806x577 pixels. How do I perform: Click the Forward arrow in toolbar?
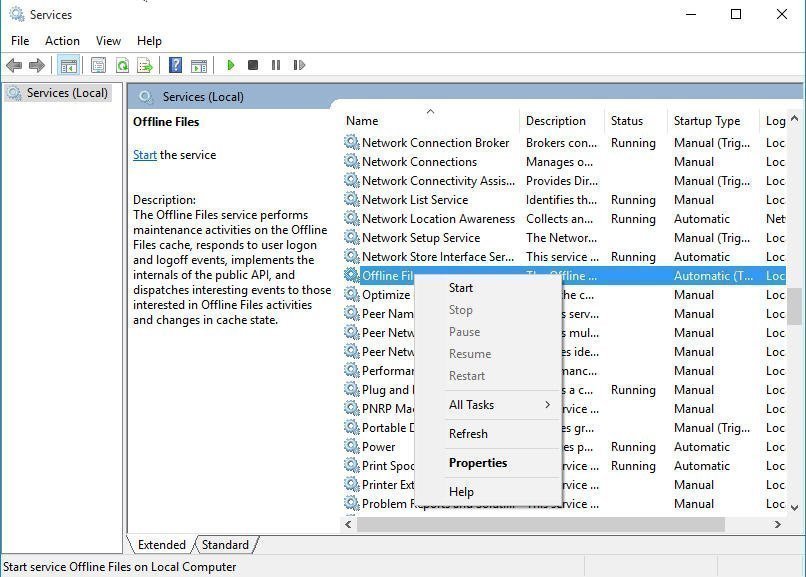[37, 66]
